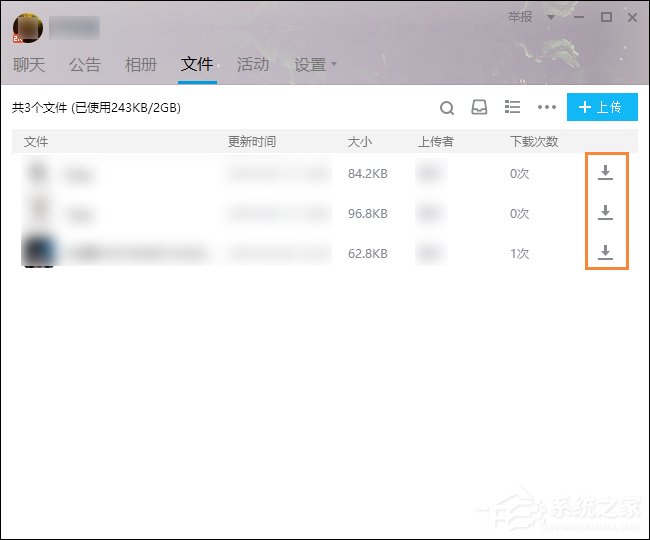Click the search magnifier icon
The image size is (650, 540).
coord(448,108)
